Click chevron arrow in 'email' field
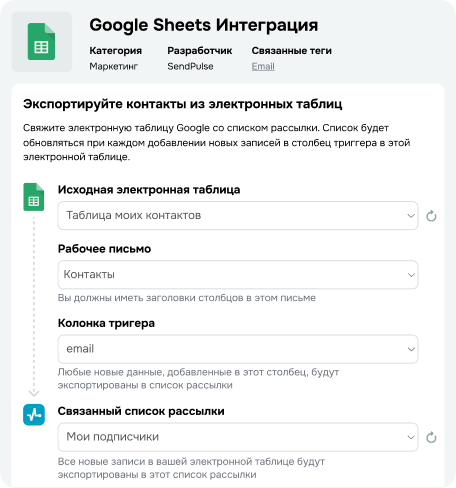 point(411,349)
